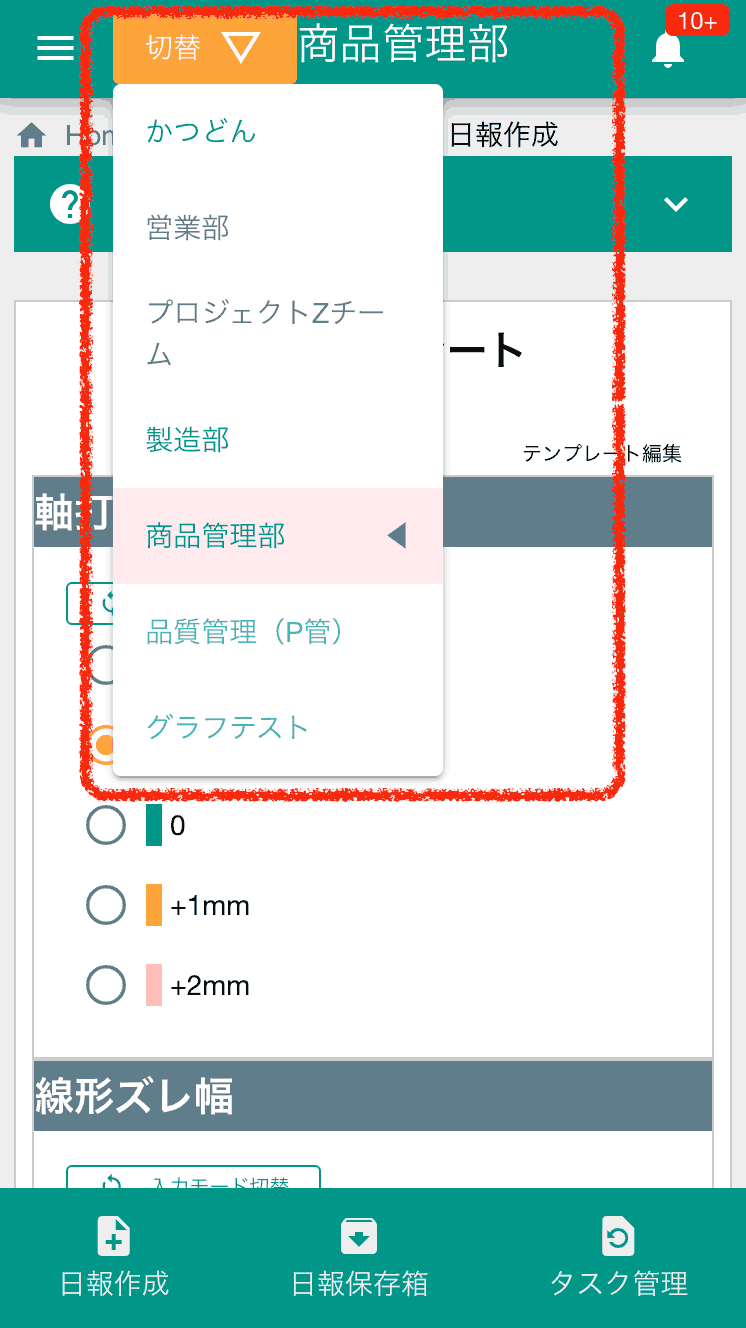Open the テンプレート編集 link
The height and width of the screenshot is (1328, 746).
point(604,452)
